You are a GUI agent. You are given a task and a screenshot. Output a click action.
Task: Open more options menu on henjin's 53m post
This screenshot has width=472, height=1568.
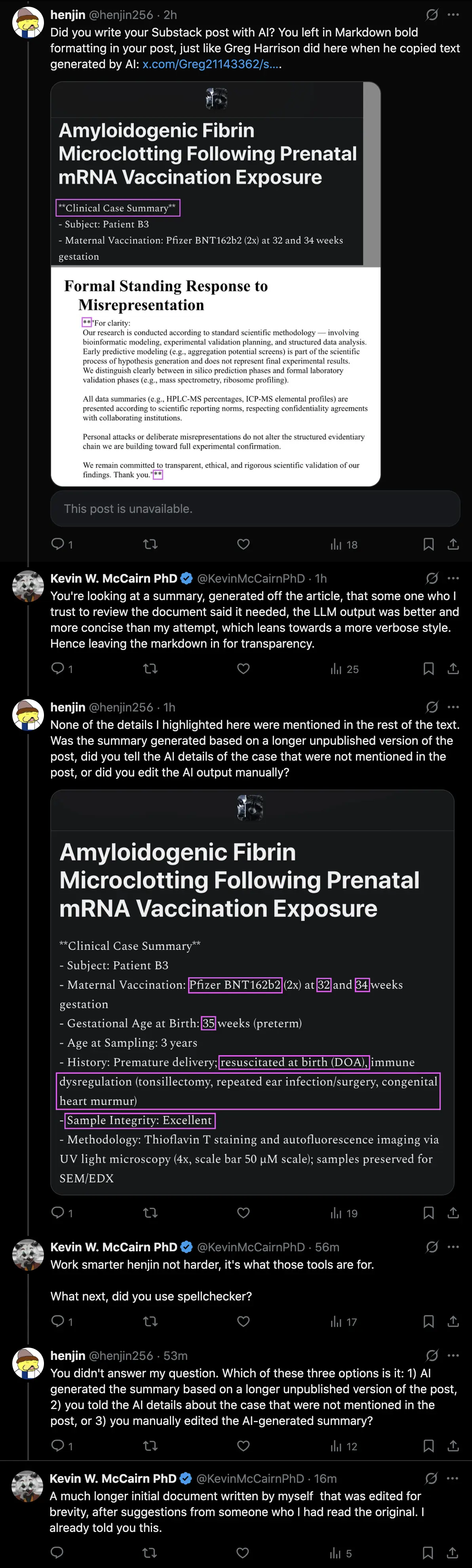click(453, 1356)
